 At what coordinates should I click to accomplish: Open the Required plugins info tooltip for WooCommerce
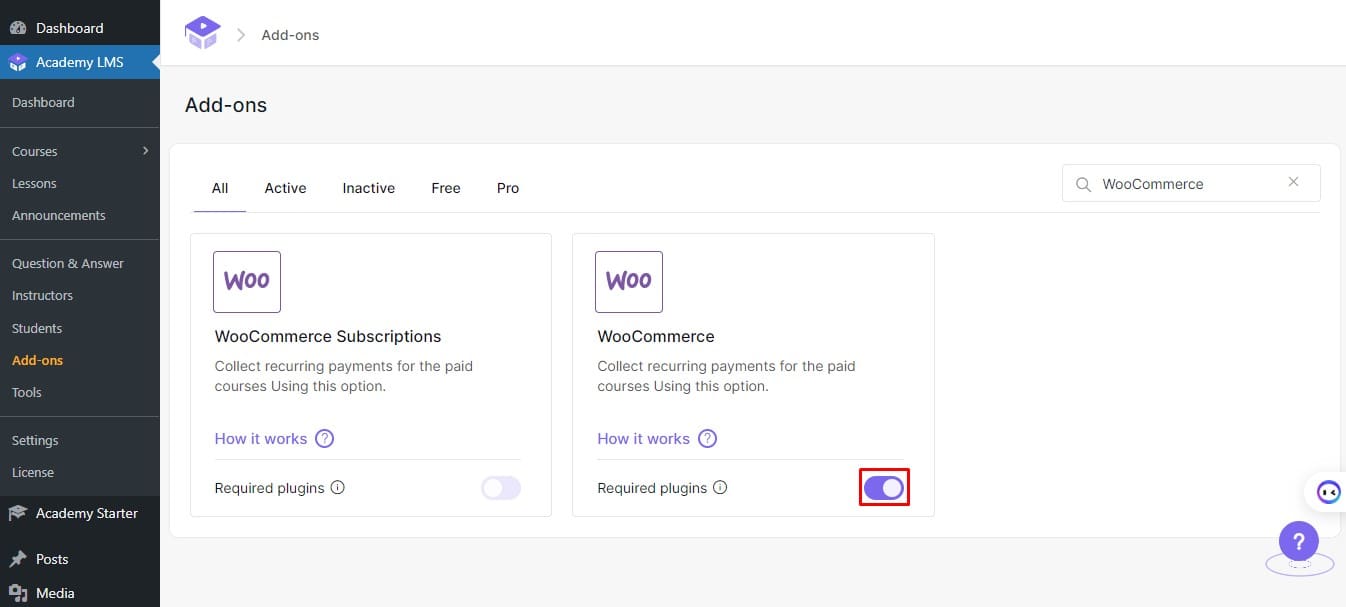tap(720, 487)
